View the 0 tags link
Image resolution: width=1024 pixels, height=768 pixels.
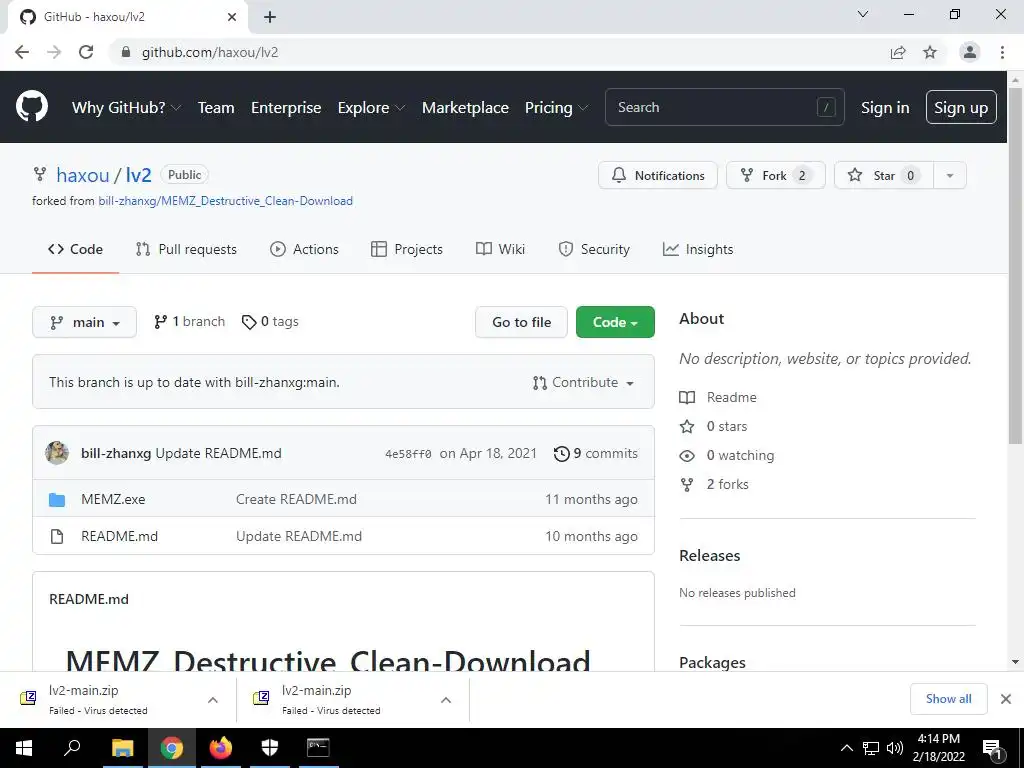[270, 321]
